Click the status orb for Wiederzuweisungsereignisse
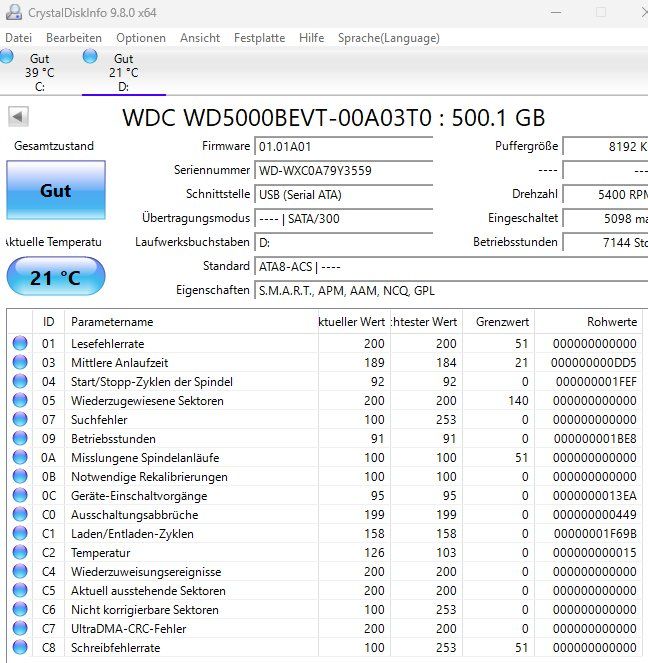 tap(20, 571)
